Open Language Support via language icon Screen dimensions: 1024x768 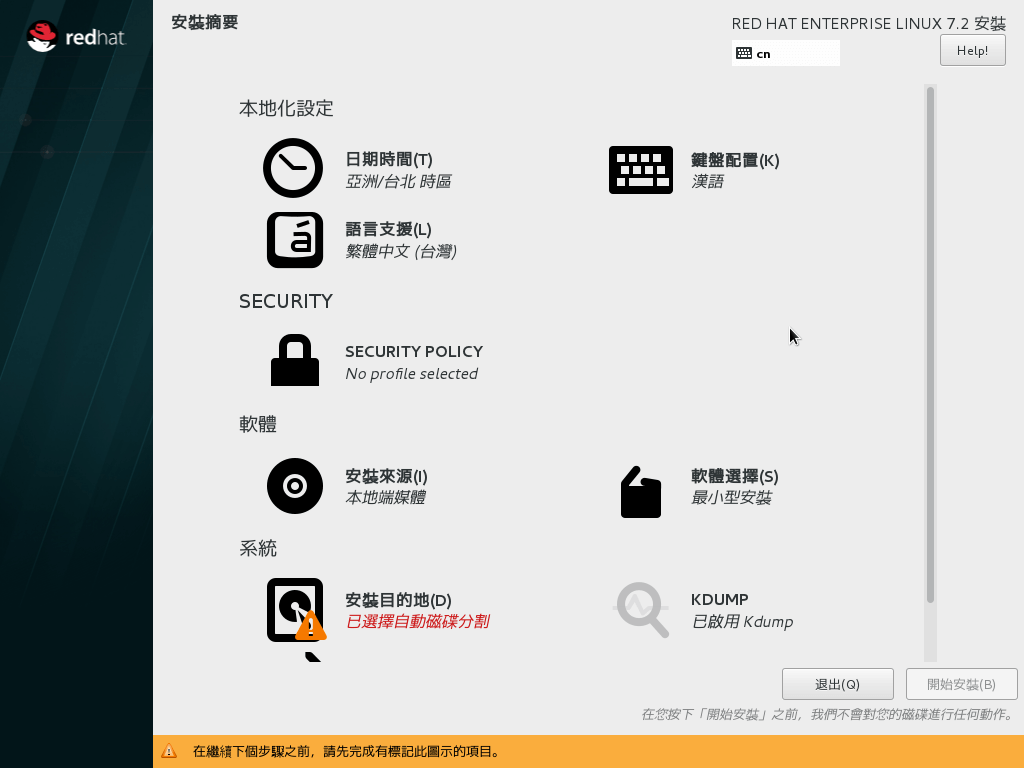(295, 240)
